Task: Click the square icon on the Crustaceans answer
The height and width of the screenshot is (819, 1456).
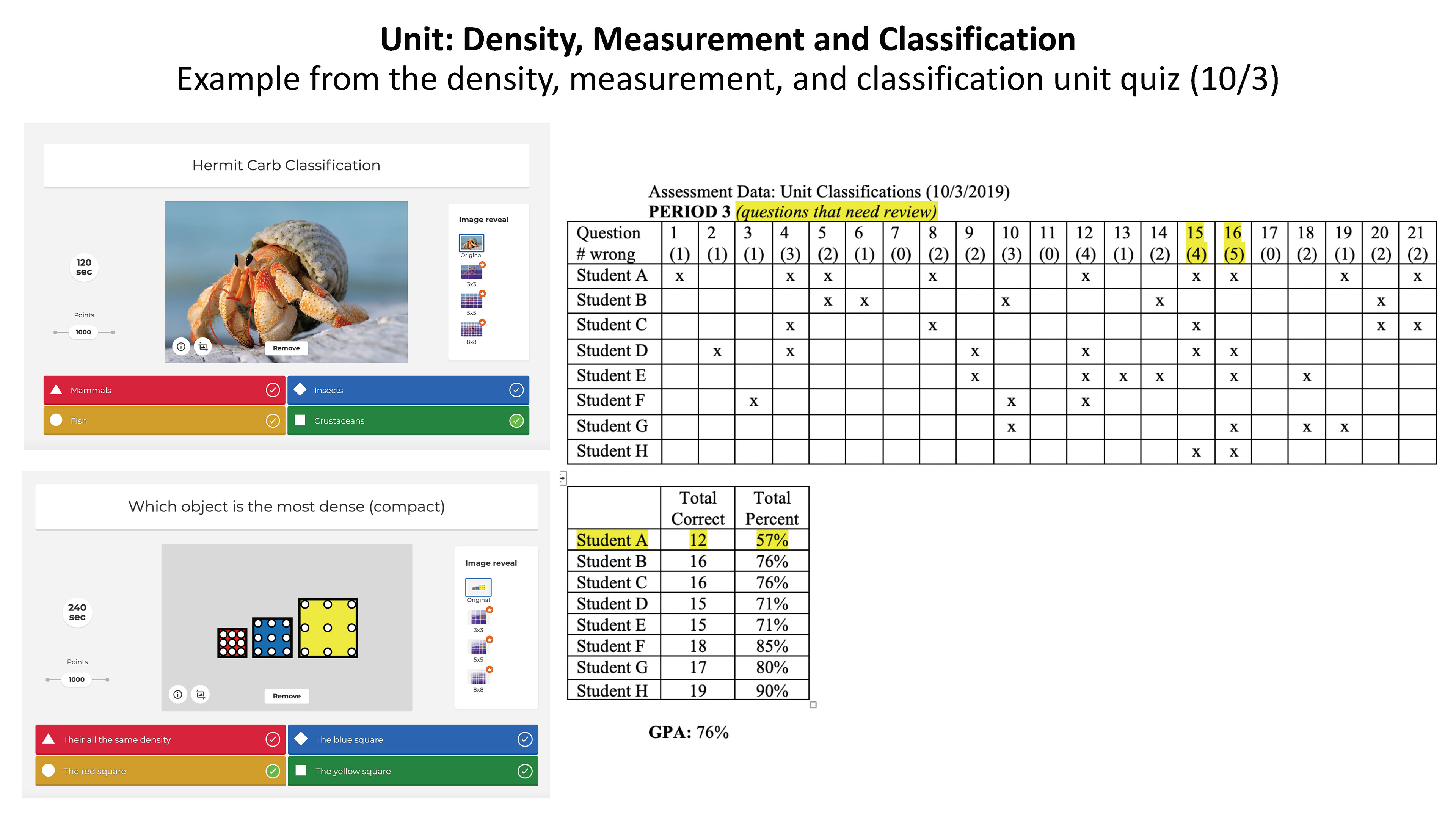Action: 300,420
